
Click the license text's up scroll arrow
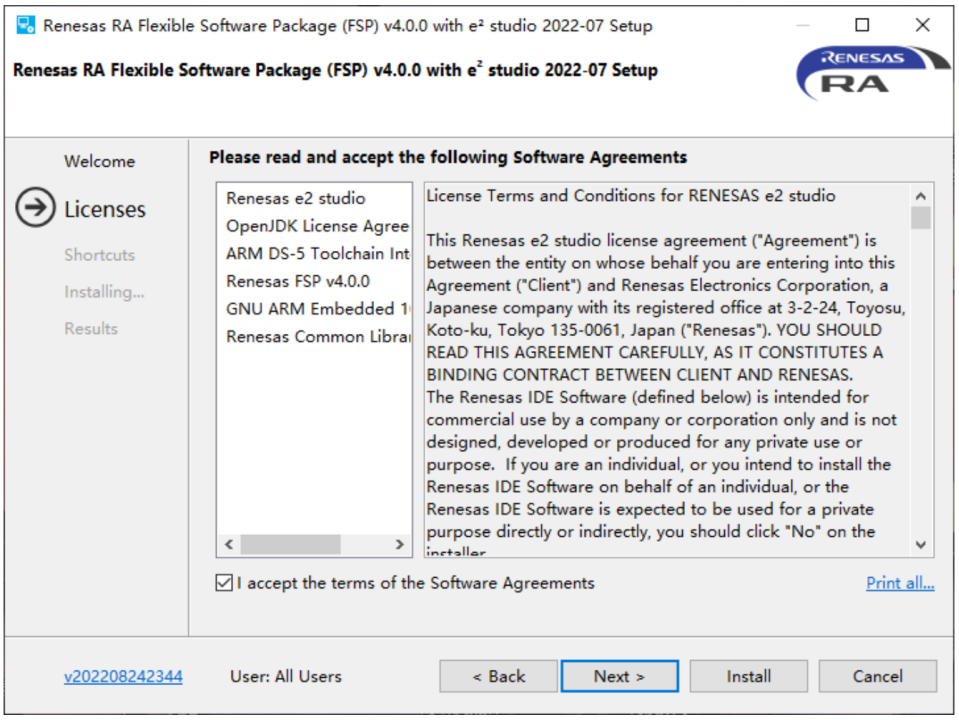(x=920, y=196)
